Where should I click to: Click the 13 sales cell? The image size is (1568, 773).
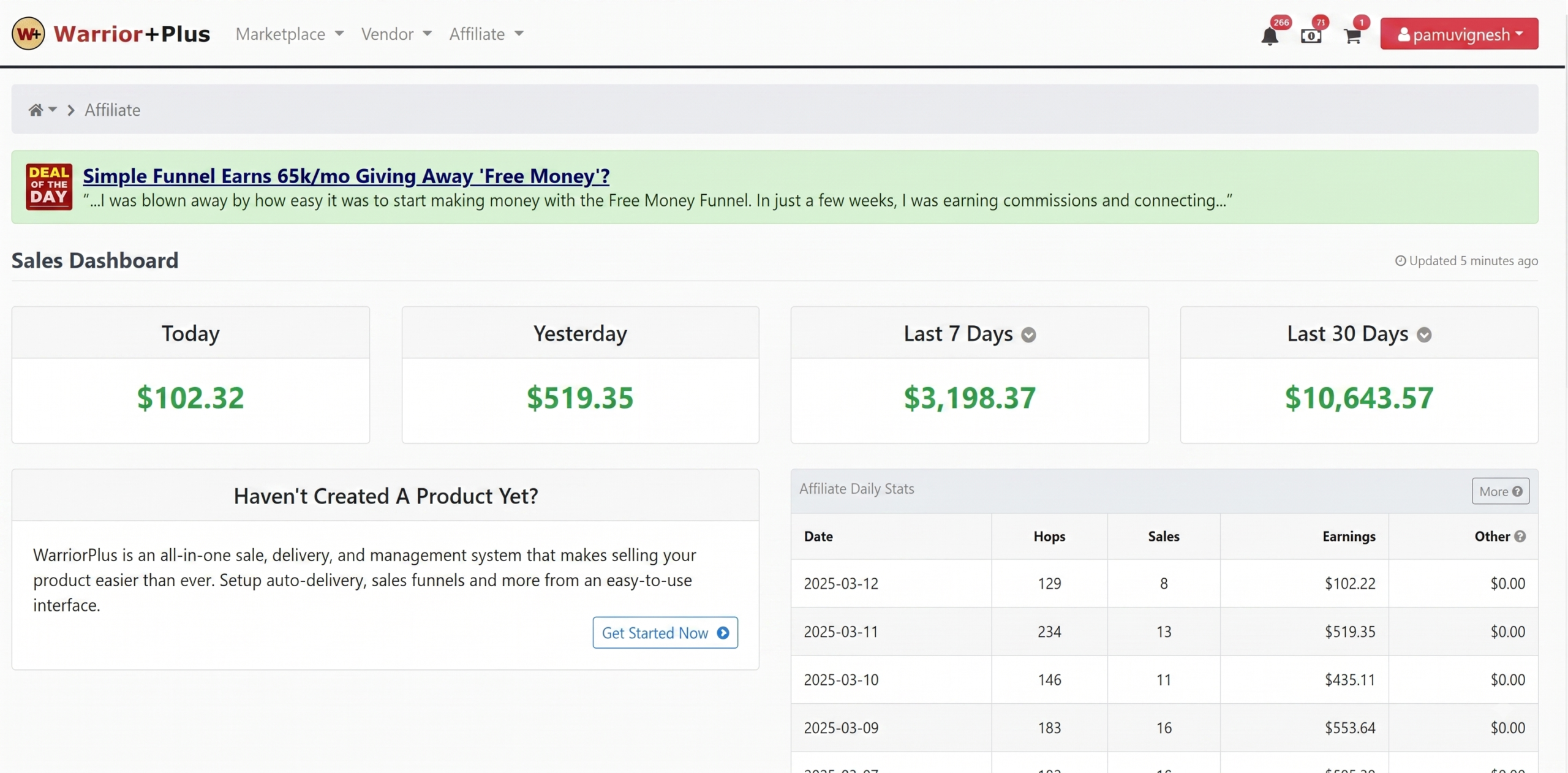point(1164,632)
